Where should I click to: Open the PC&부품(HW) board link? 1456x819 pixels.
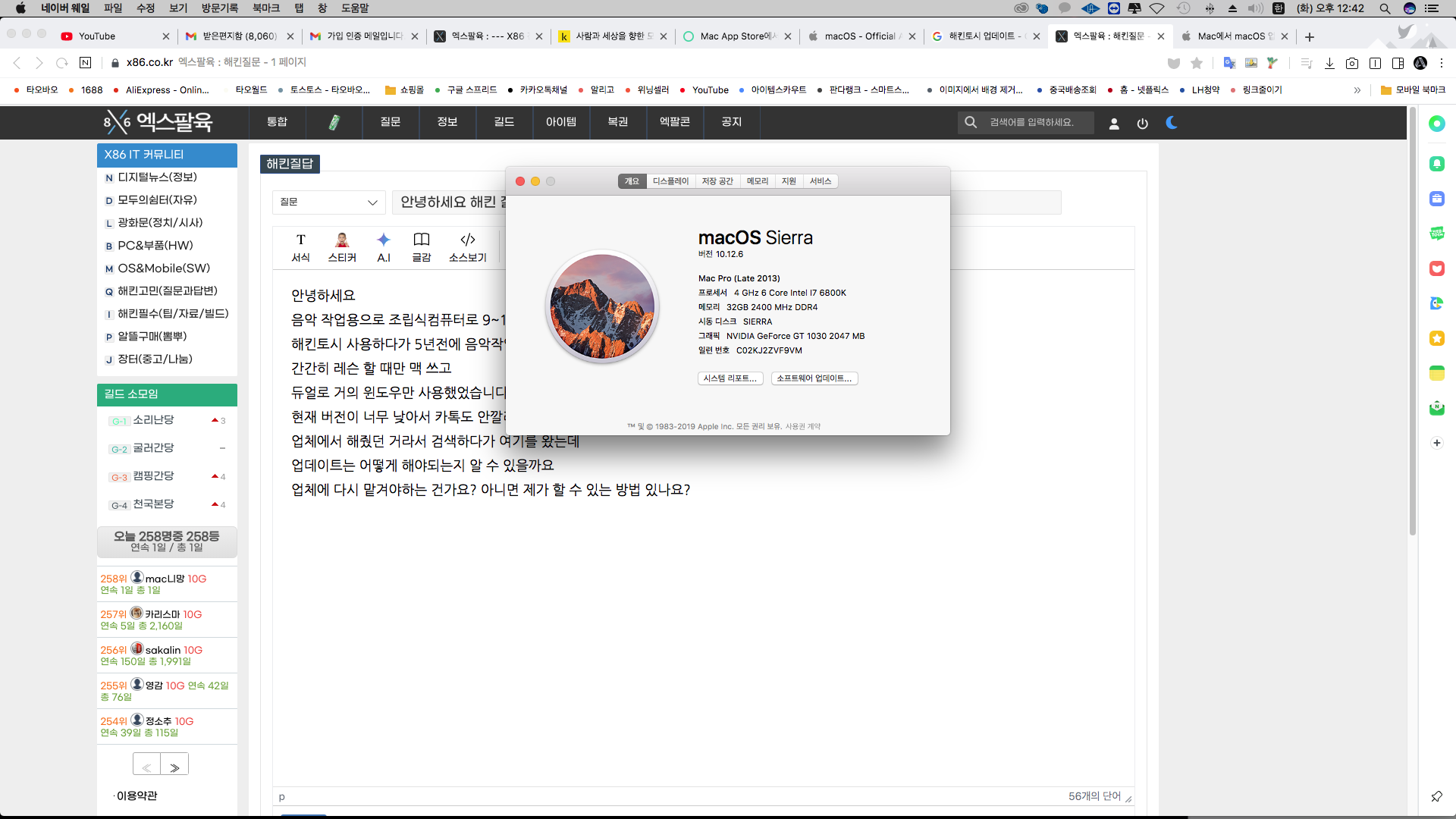coord(155,245)
